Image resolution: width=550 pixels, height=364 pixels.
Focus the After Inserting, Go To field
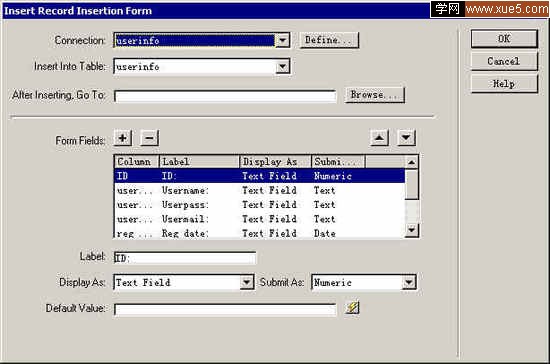click(225, 96)
